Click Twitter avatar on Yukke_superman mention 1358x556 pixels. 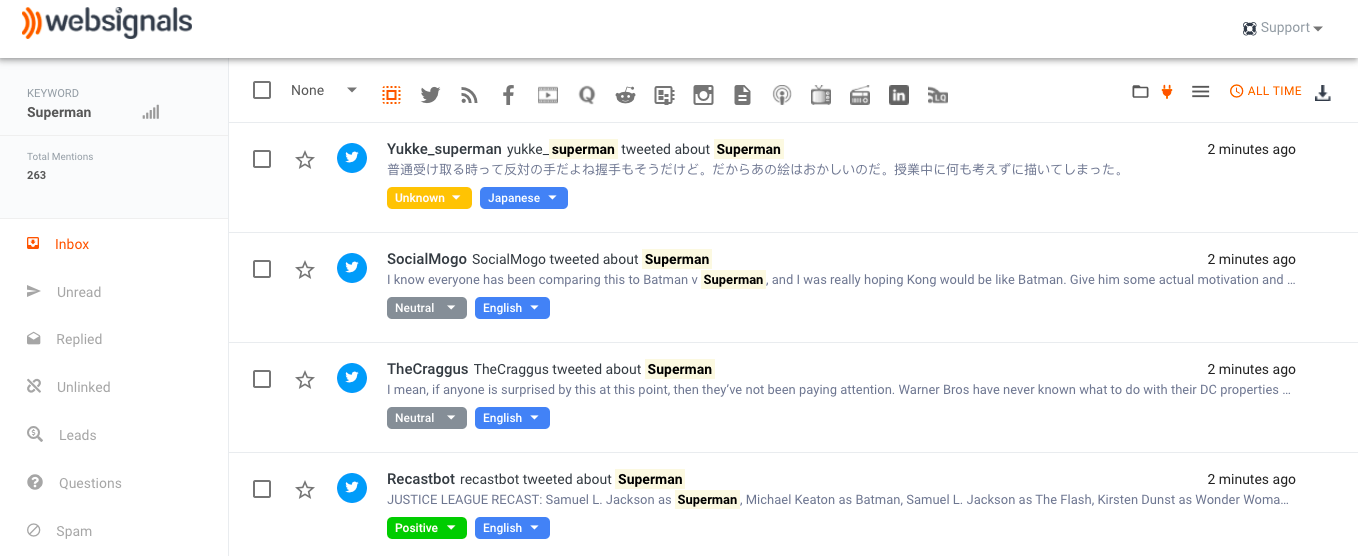[x=352, y=158]
